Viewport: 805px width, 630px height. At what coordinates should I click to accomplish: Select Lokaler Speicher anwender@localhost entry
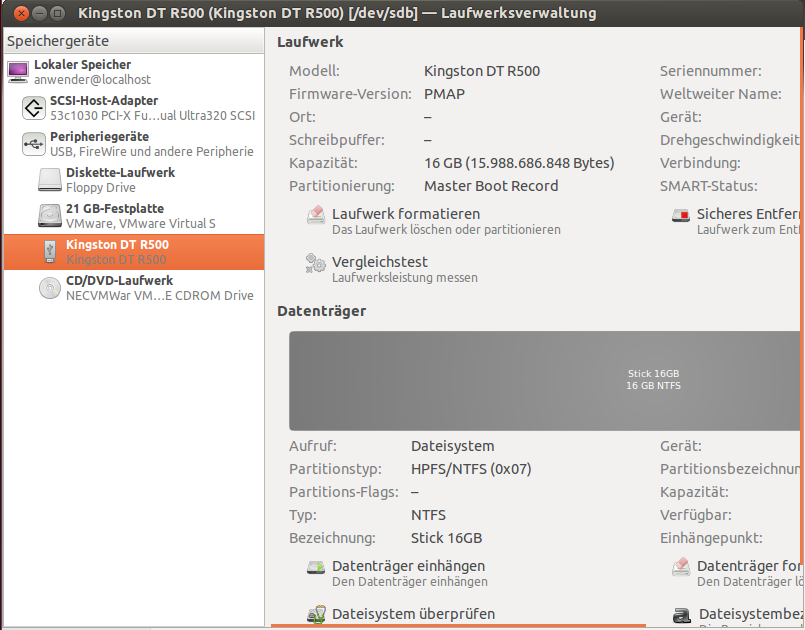(x=134, y=72)
